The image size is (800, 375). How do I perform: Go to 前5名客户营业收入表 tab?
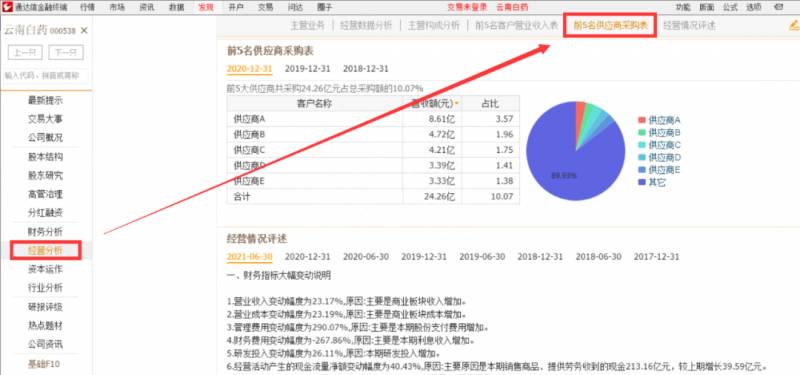point(517,26)
